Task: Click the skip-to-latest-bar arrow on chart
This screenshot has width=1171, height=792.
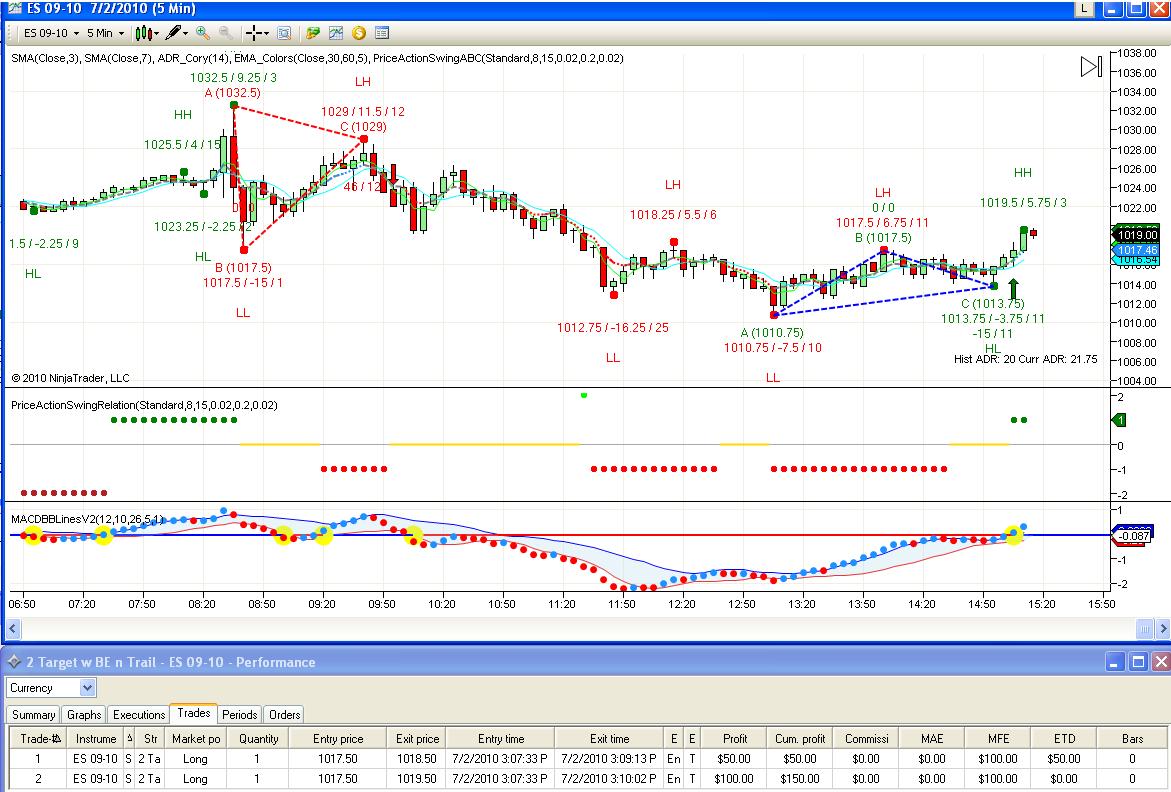Action: click(1090, 67)
